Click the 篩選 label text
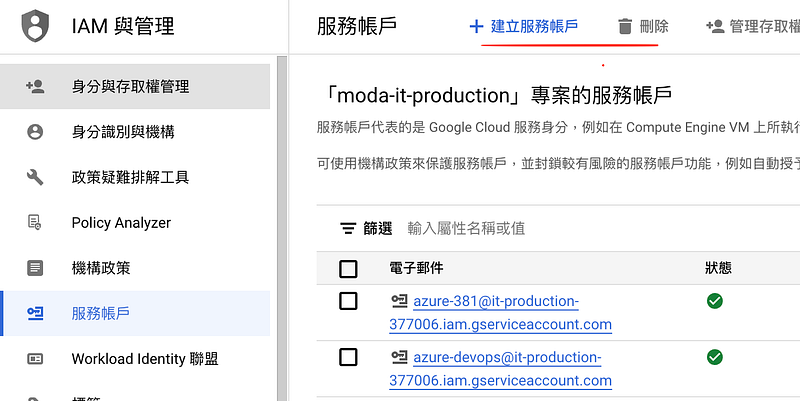800x401 pixels. coord(378,229)
